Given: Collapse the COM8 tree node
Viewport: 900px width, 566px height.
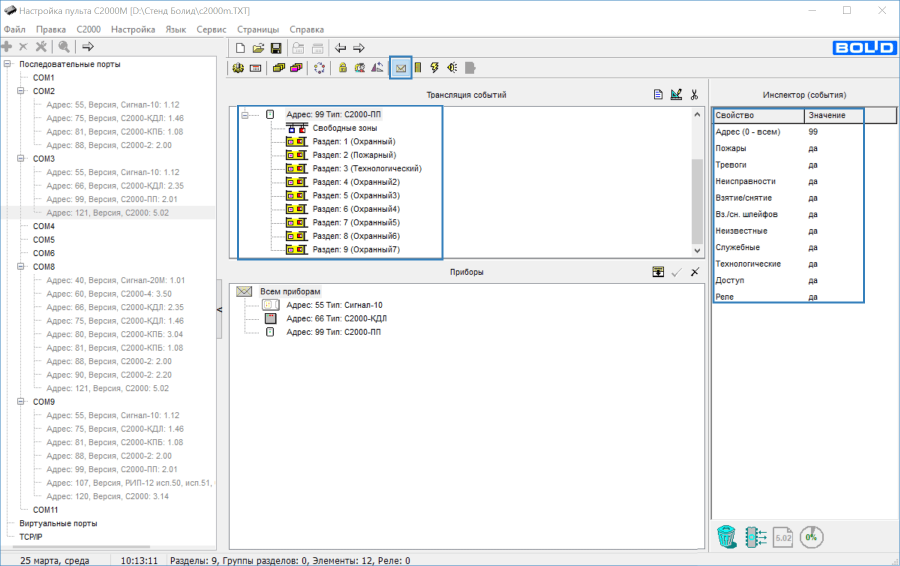Looking at the screenshot, I should [x=21, y=266].
